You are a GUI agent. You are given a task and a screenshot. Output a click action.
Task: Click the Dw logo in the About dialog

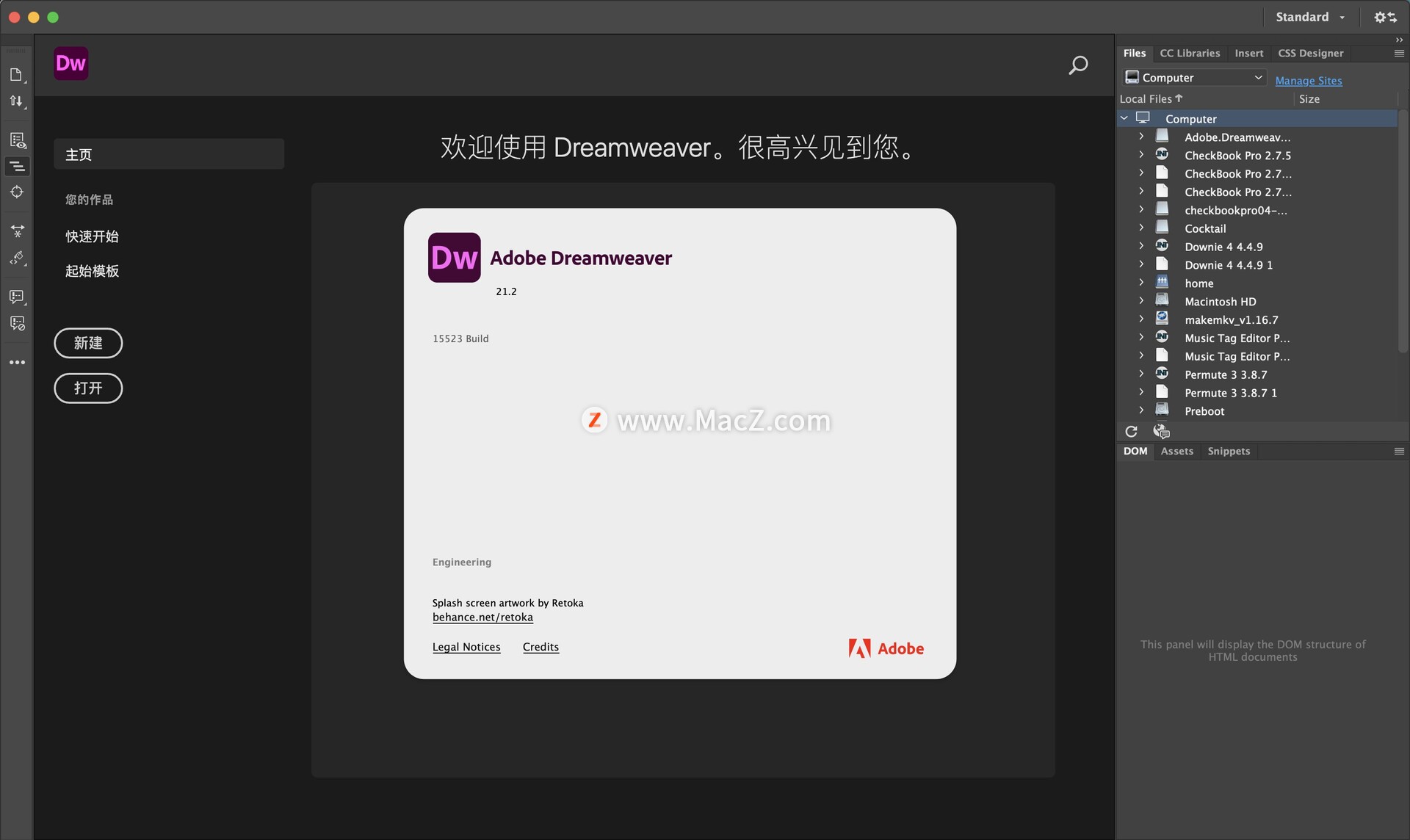(x=455, y=258)
